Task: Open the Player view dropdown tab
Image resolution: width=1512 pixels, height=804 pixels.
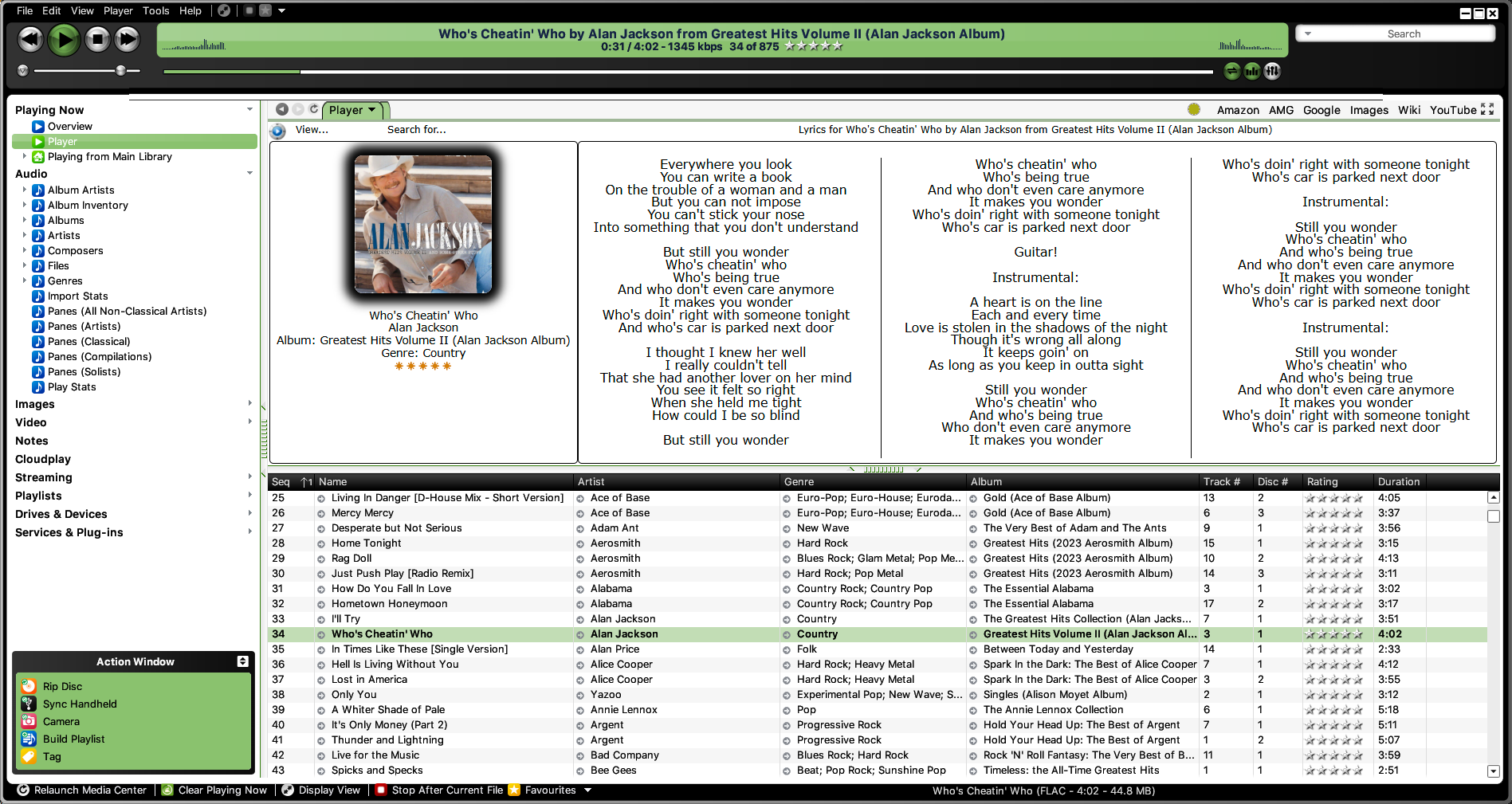Action: (x=354, y=110)
